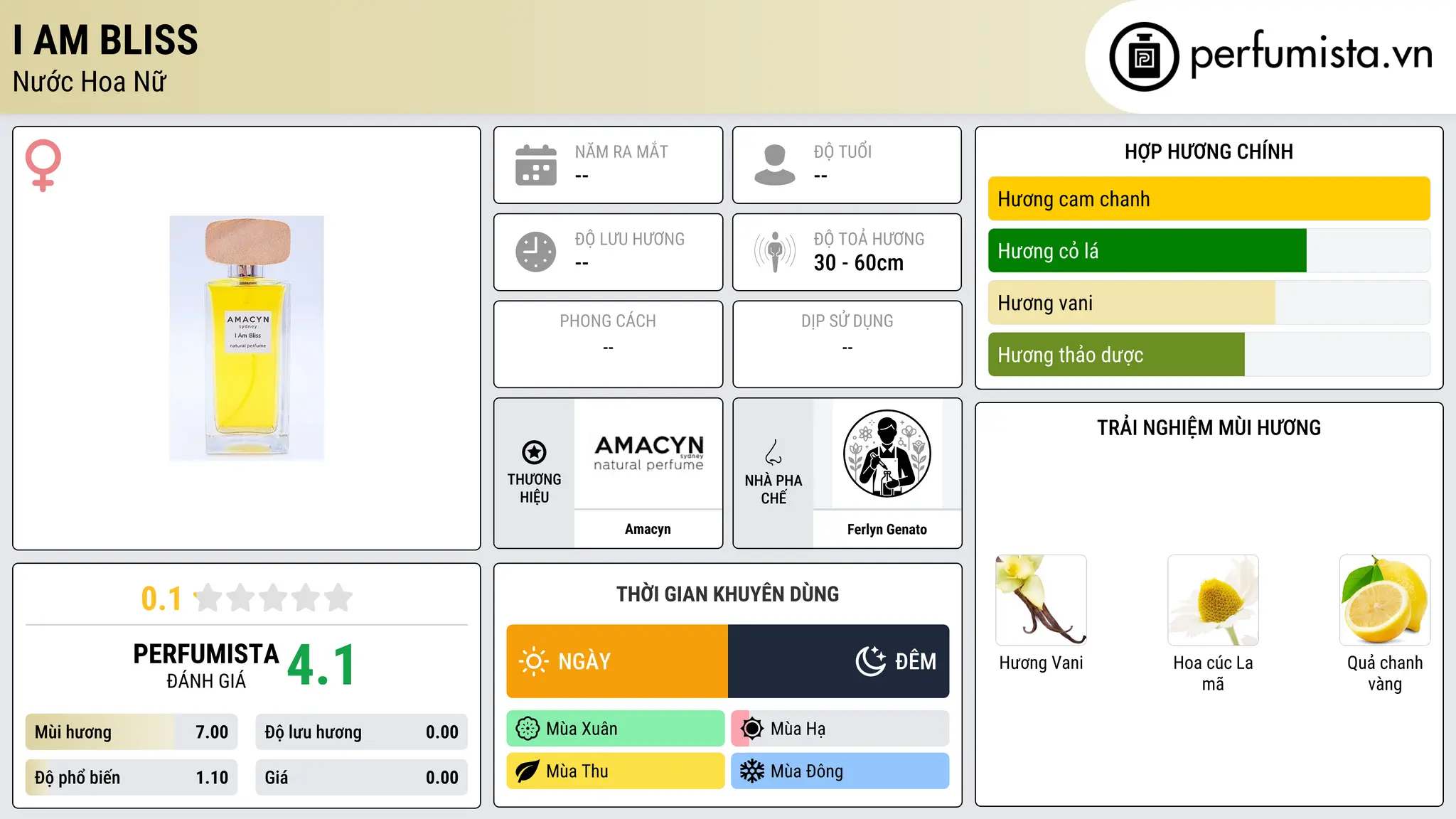Open the Ferlyn Genato perfumer name link
The height and width of the screenshot is (819, 1456).
[887, 529]
